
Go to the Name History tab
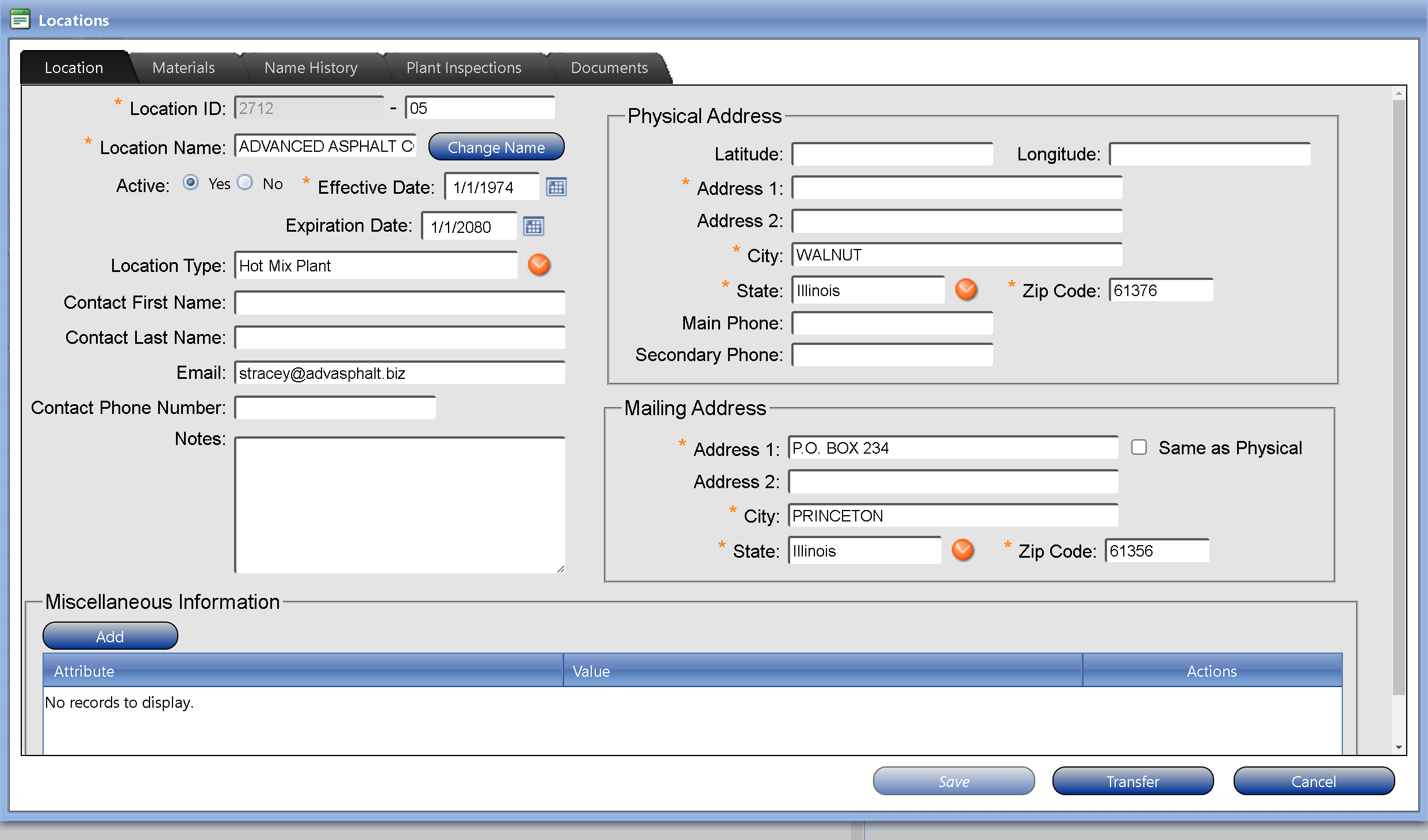click(311, 68)
